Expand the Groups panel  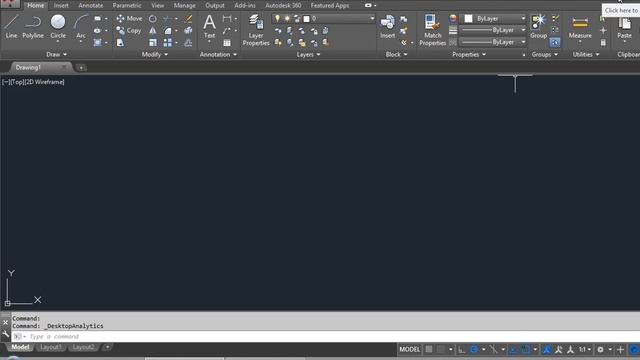click(x=544, y=54)
